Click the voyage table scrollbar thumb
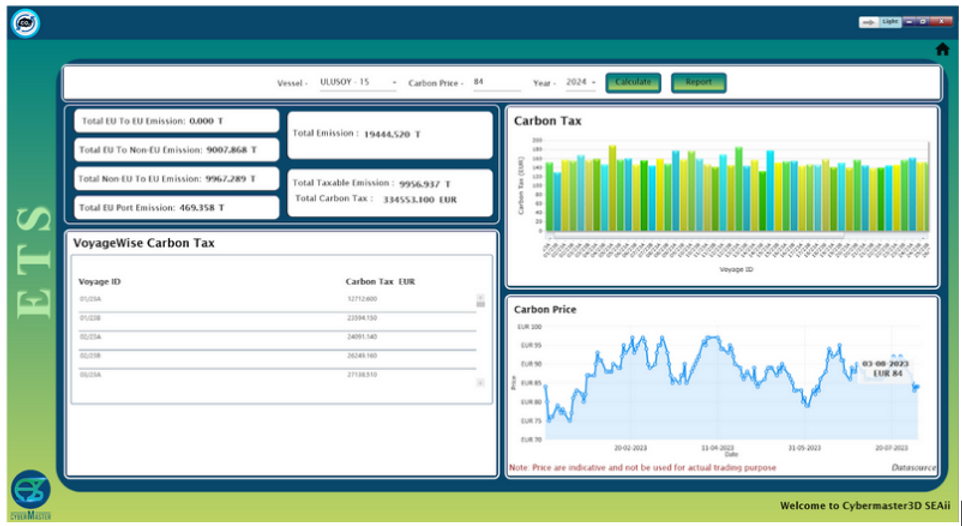The height and width of the screenshot is (526, 962). [480, 304]
